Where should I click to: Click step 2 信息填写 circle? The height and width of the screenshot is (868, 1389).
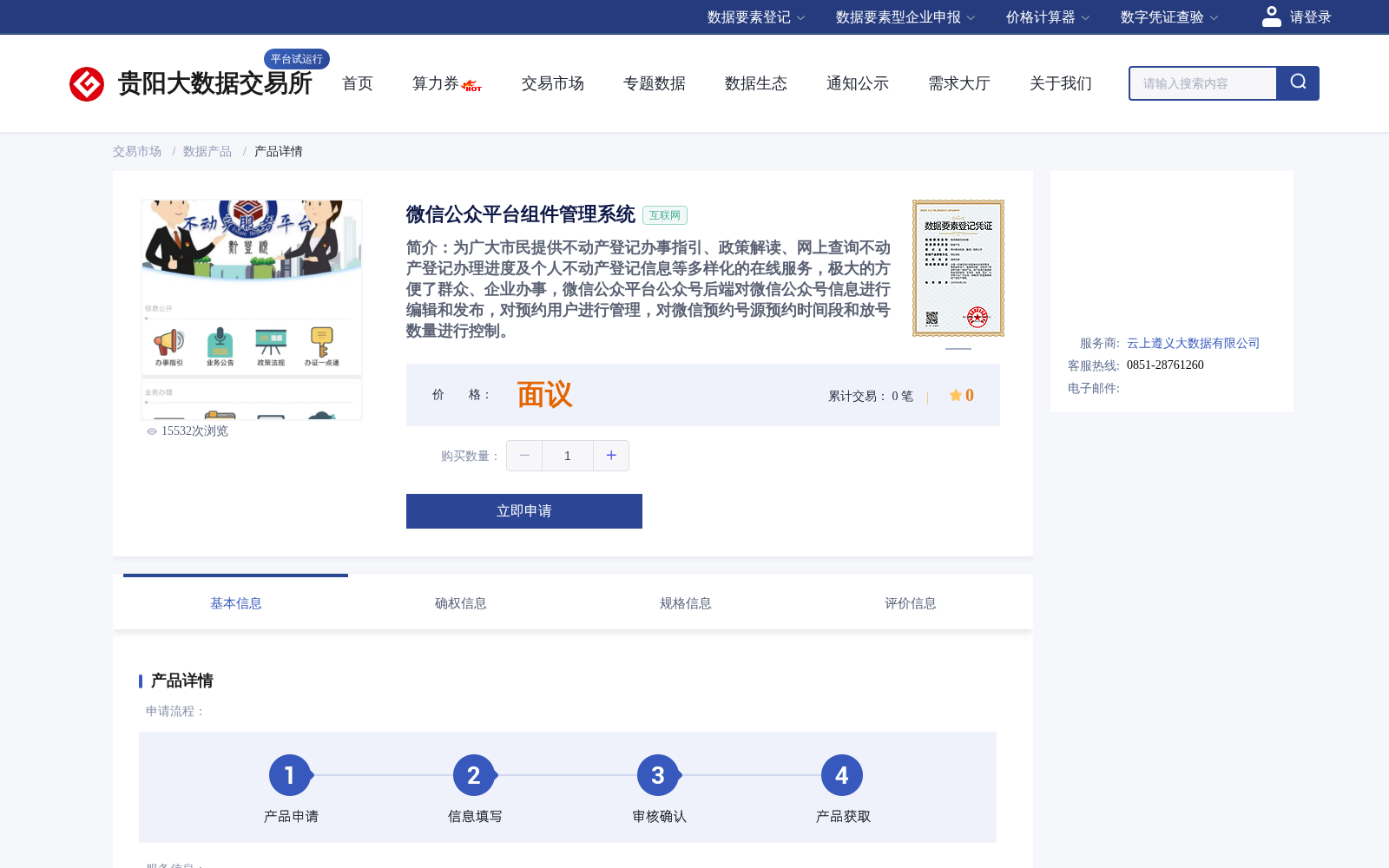(474, 775)
